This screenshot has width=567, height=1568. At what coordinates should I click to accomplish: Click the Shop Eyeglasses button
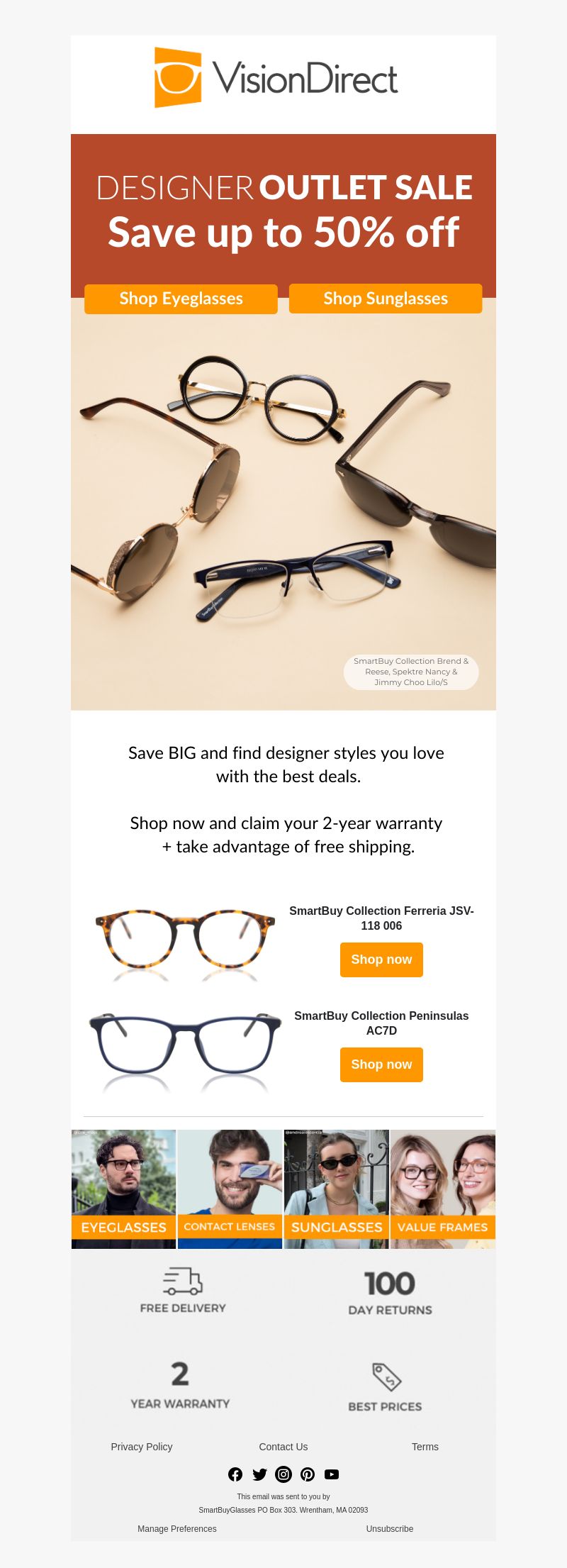[x=181, y=299]
